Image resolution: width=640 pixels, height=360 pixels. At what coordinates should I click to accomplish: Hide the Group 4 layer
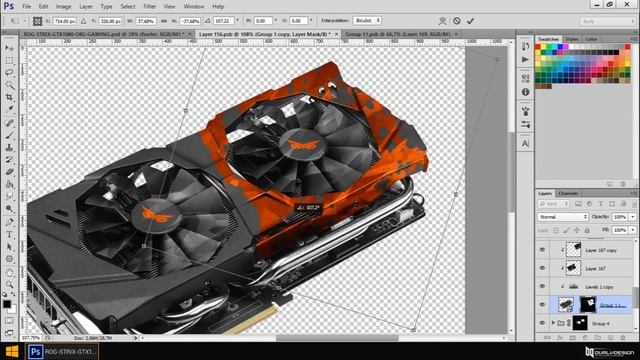[x=542, y=323]
